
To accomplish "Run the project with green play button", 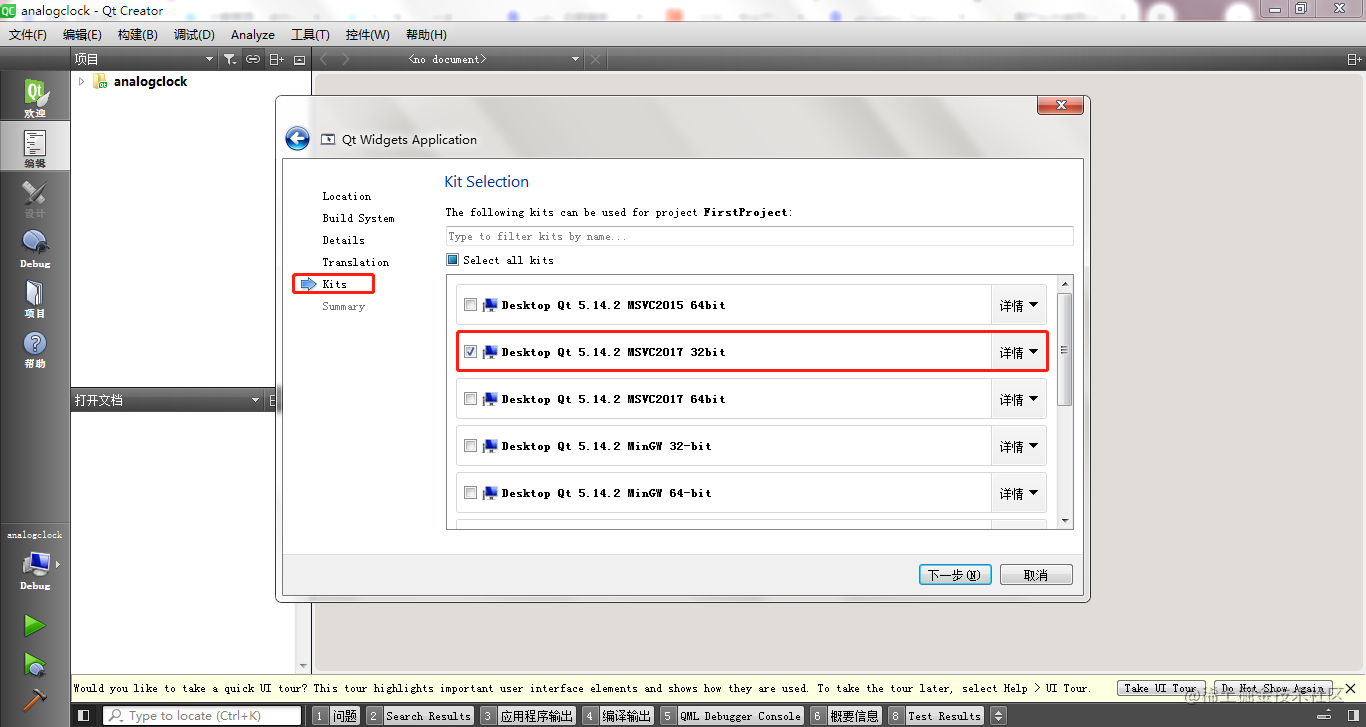I will 35,626.
